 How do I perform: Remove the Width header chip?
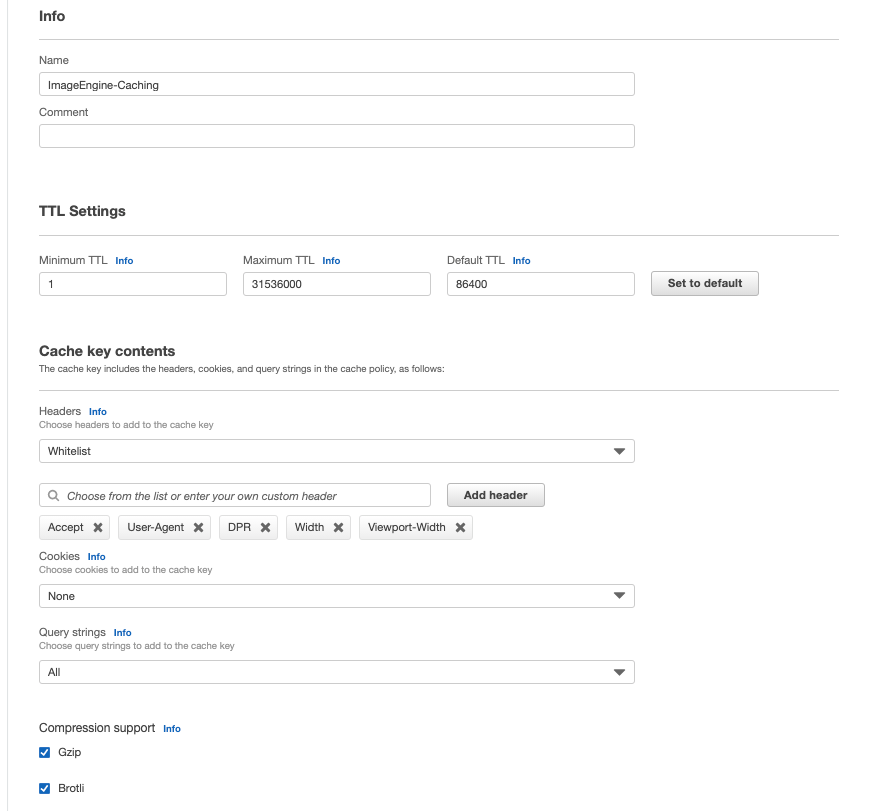(x=336, y=527)
